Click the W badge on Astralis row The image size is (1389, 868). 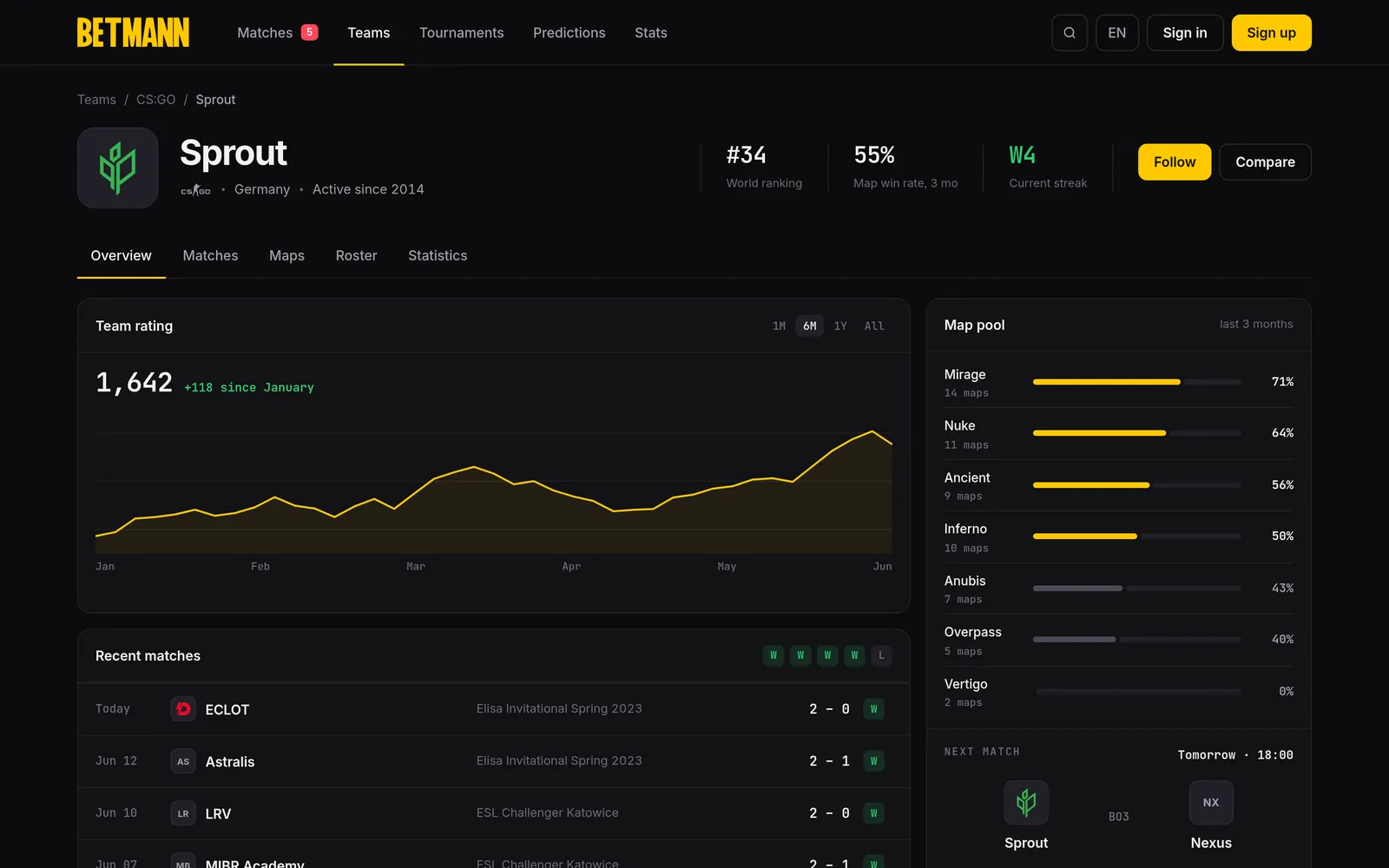point(873,761)
